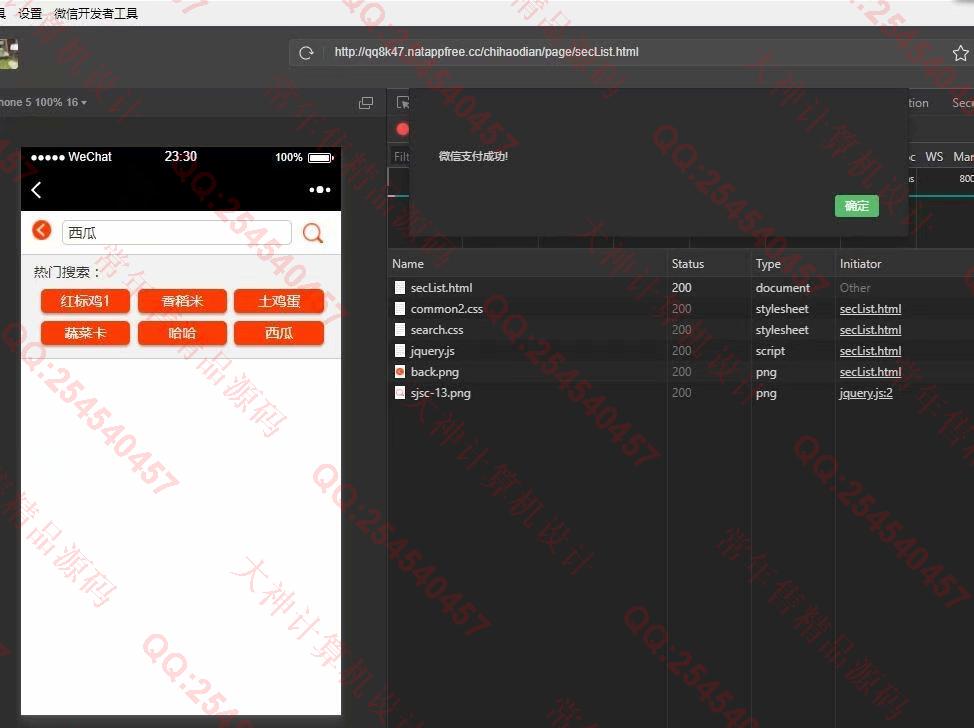Click the image icon beside back.png
Image resolution: width=974 pixels, height=728 pixels.
tap(400, 372)
